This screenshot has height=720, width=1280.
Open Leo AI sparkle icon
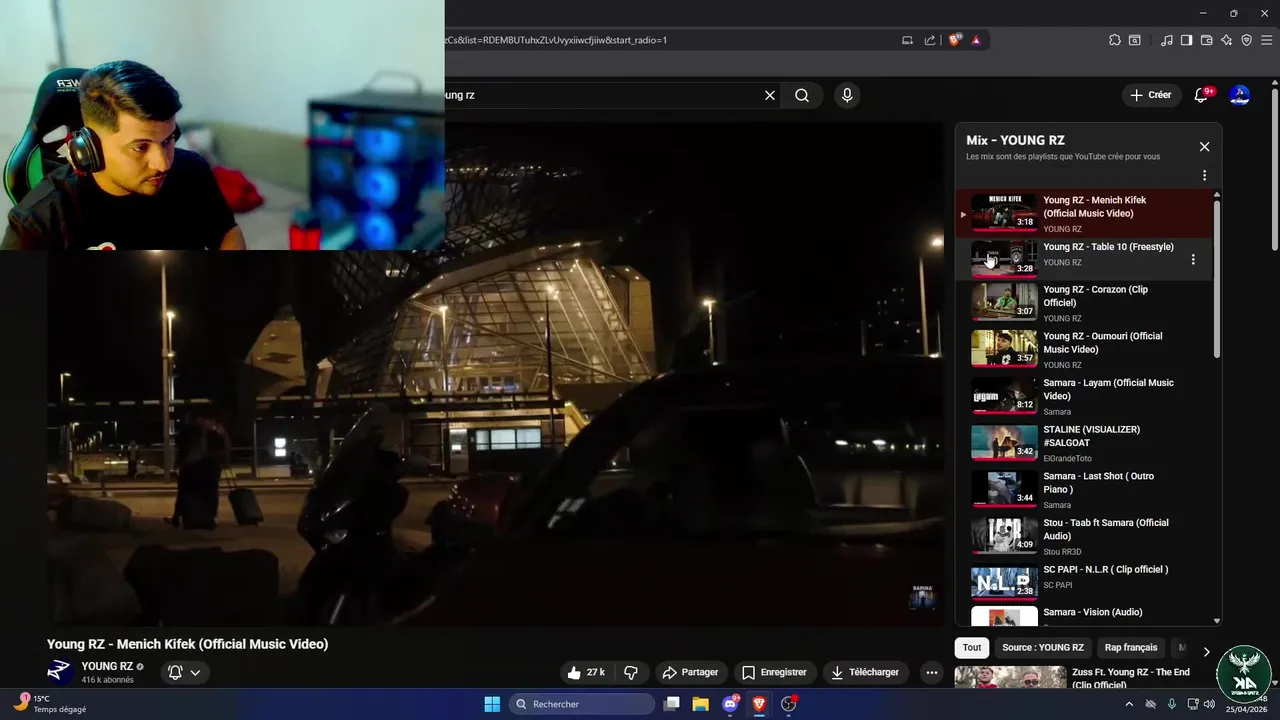(1226, 40)
